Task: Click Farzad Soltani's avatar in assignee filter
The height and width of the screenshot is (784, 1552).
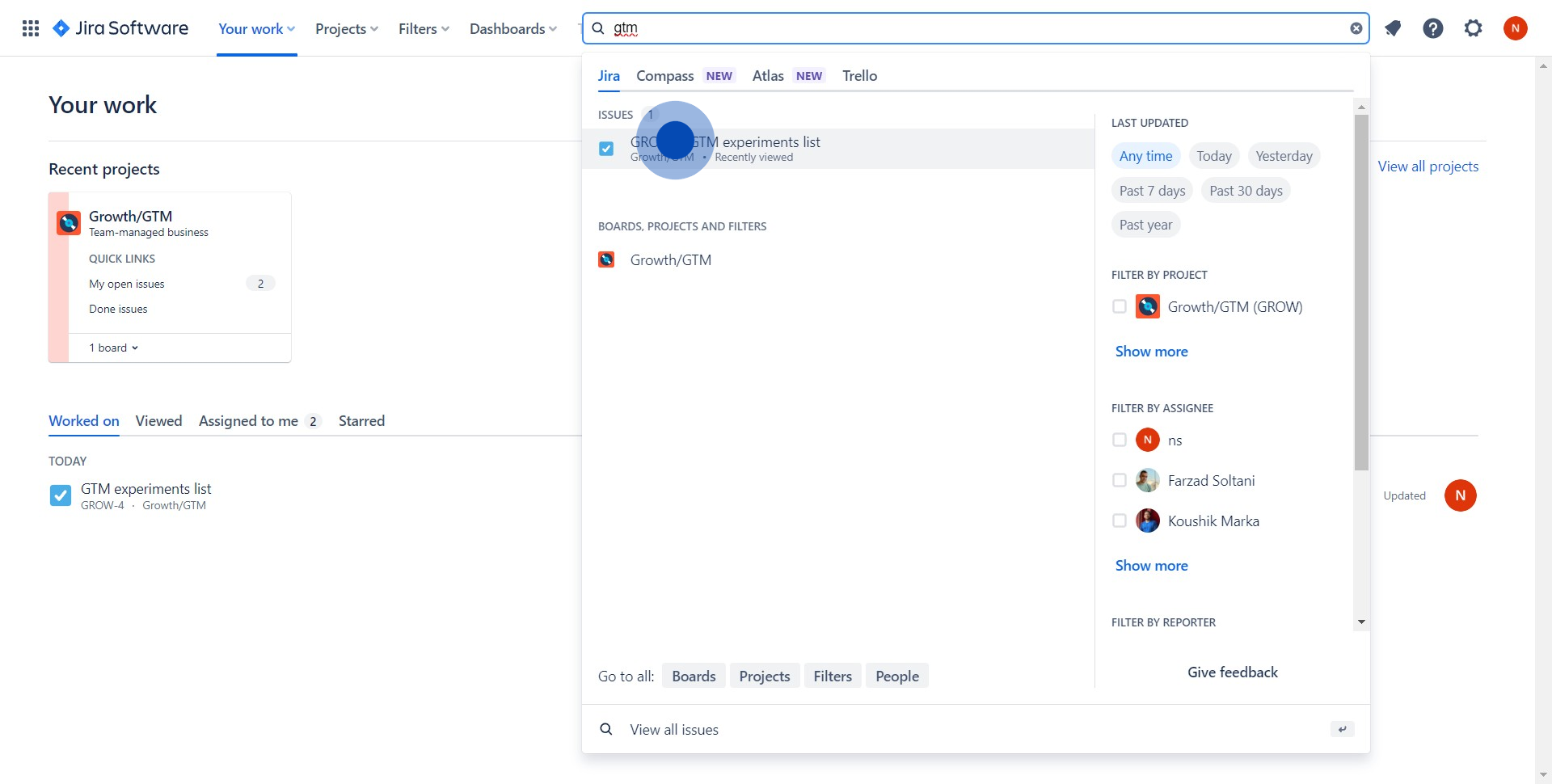Action: tap(1148, 480)
